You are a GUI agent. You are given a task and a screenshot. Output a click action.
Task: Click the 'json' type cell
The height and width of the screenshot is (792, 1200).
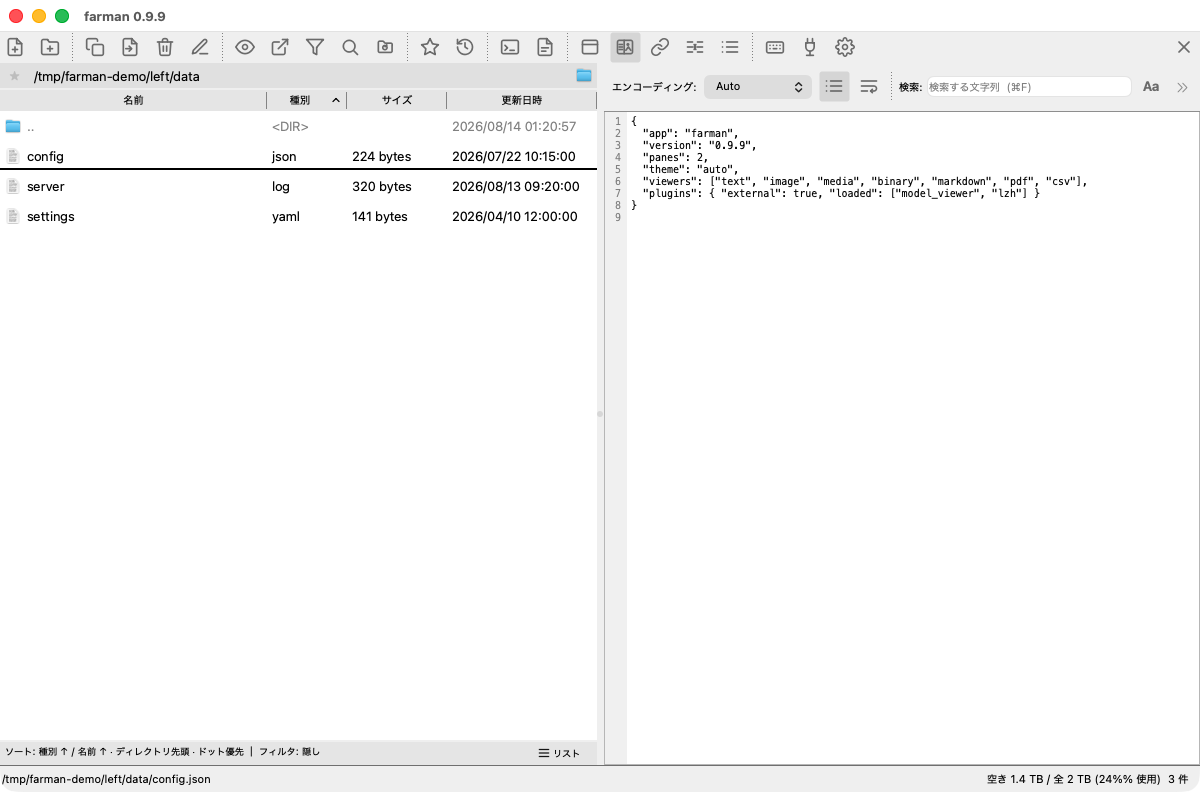click(284, 157)
